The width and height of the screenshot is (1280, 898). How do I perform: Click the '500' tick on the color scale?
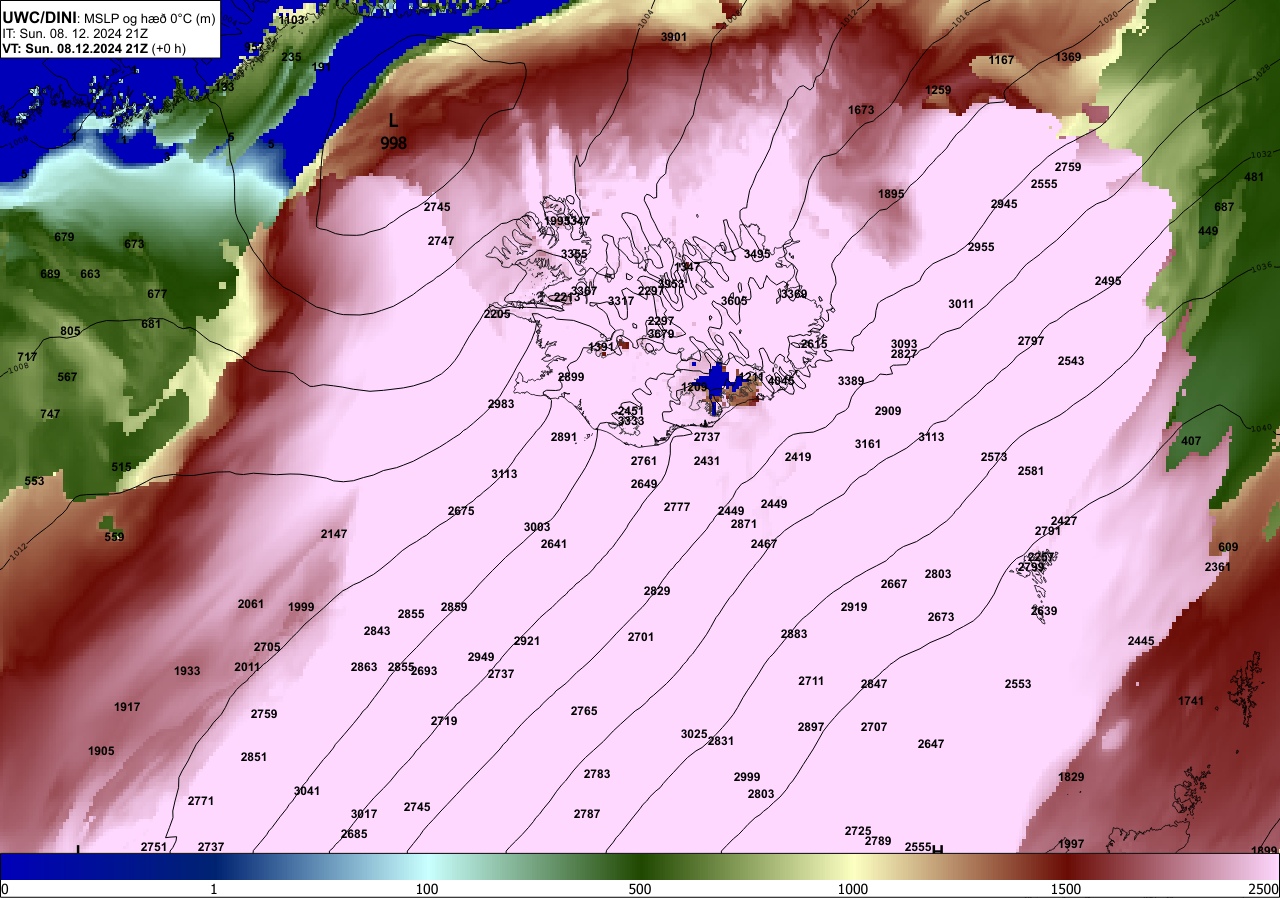640,889
